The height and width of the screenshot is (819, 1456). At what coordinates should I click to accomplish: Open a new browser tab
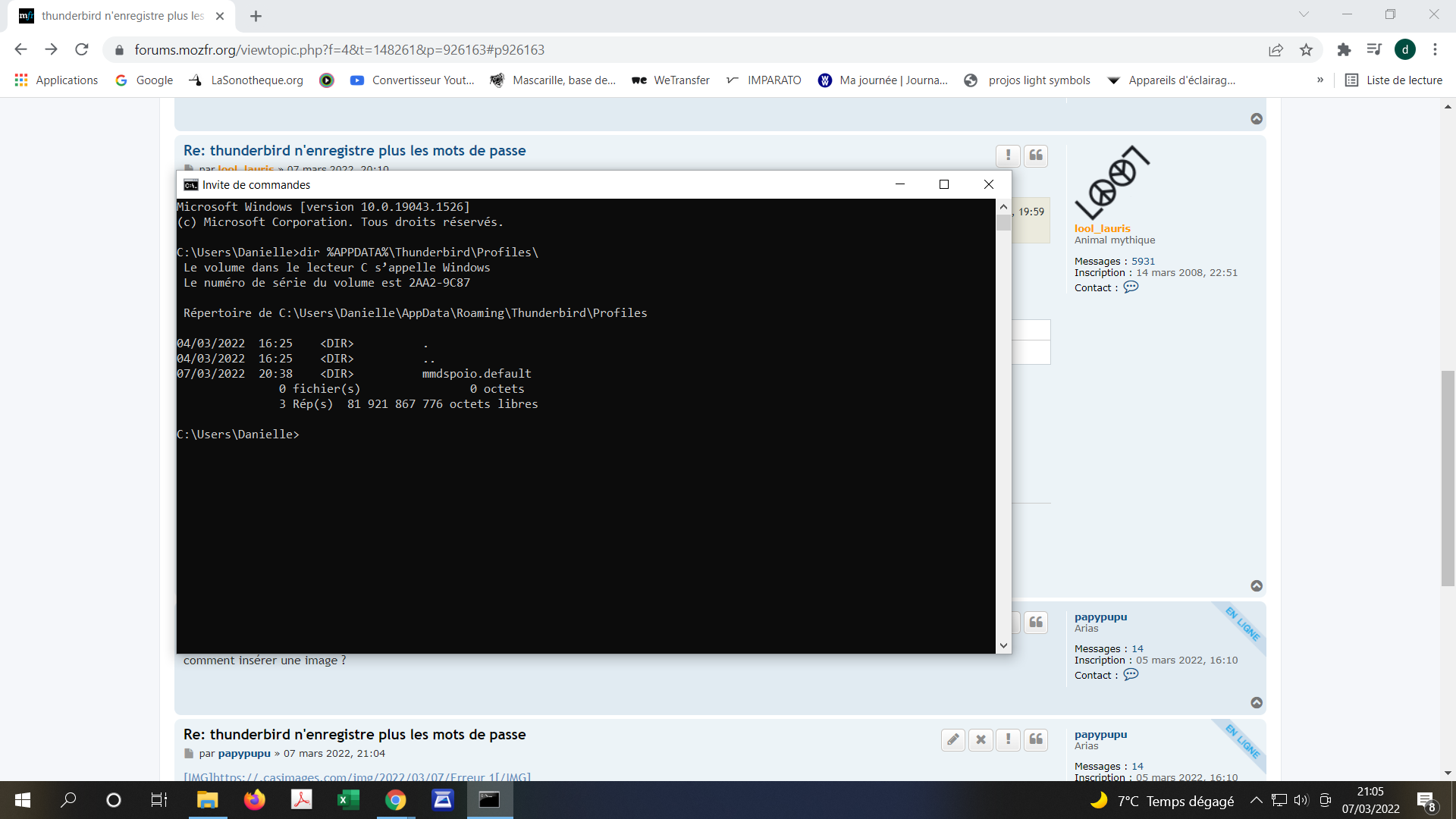pos(256,16)
